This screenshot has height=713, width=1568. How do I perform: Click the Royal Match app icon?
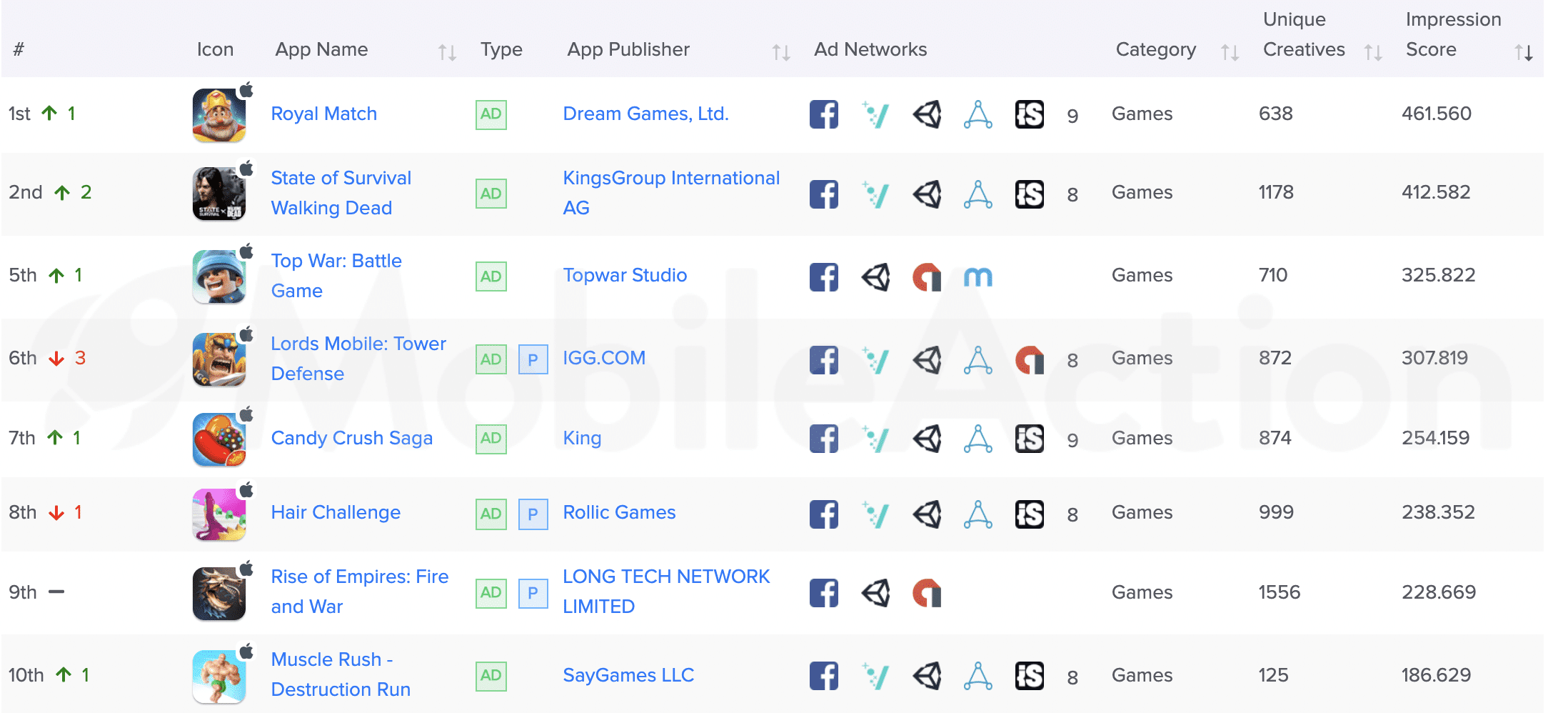coord(219,115)
